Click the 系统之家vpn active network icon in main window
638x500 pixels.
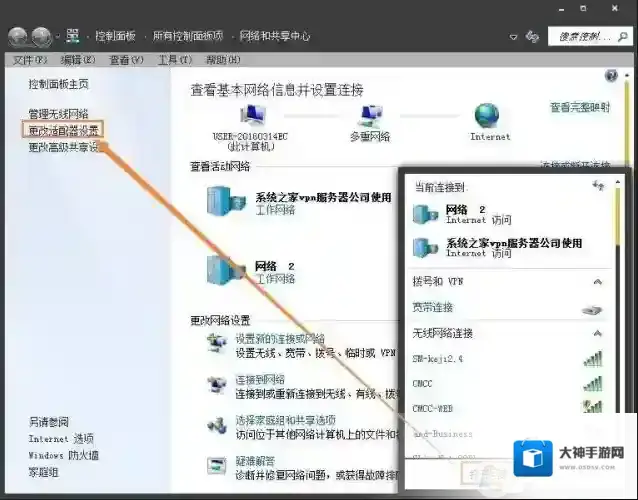tap(226, 201)
